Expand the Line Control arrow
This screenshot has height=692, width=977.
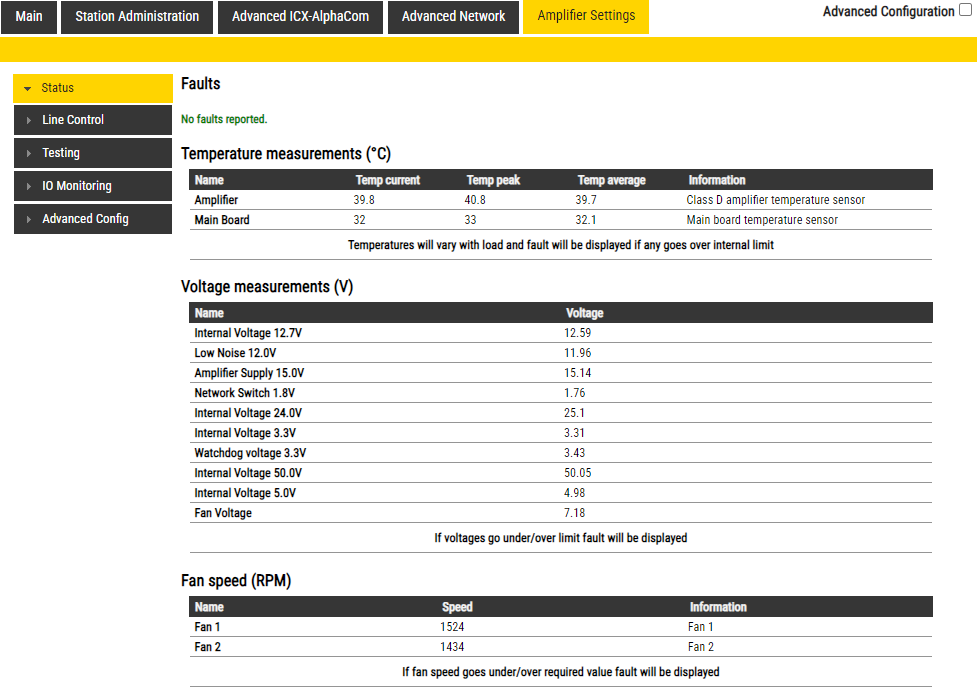tap(28, 121)
